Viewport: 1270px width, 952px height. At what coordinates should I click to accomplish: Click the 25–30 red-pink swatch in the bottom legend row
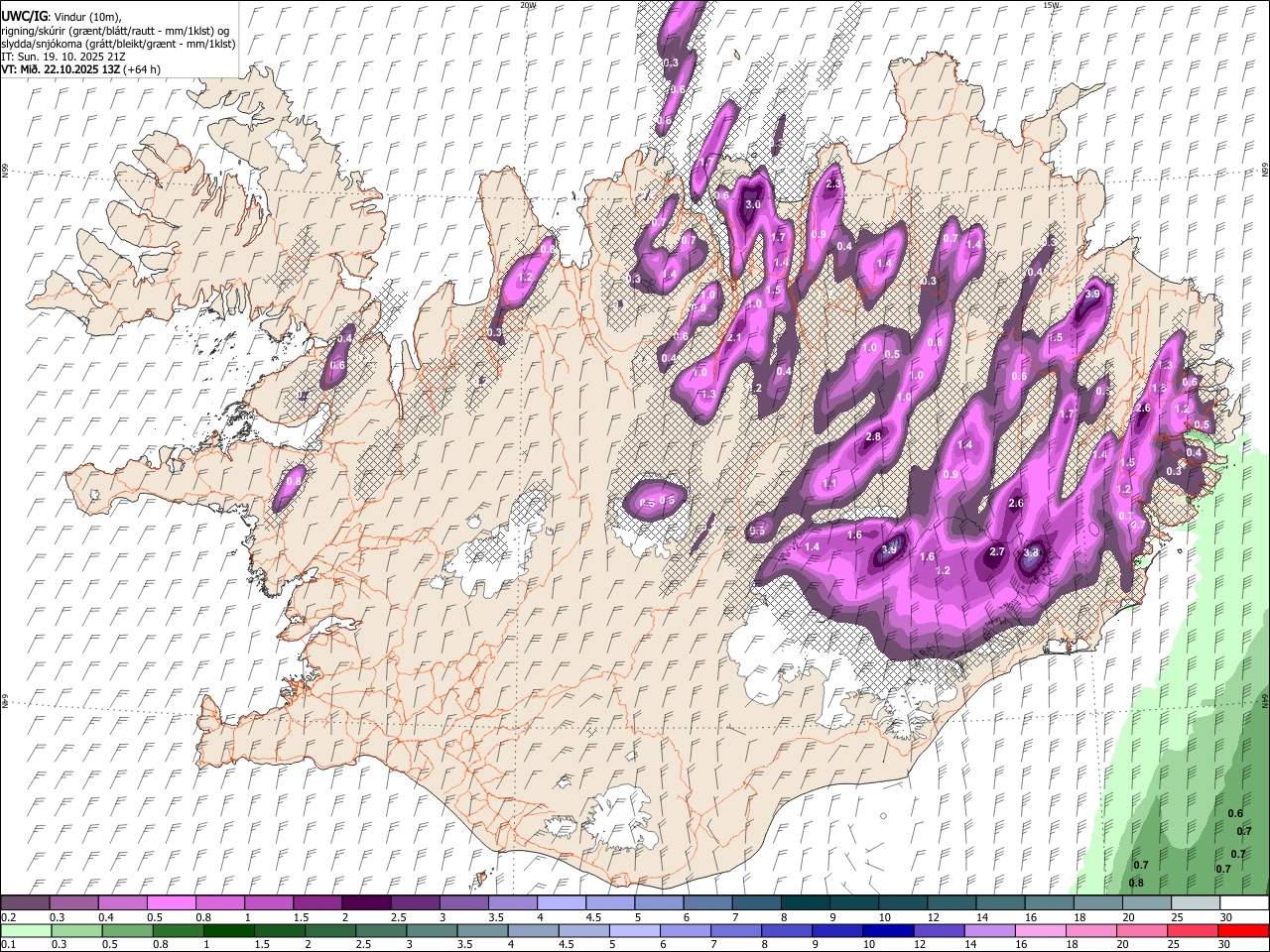(x=1192, y=930)
